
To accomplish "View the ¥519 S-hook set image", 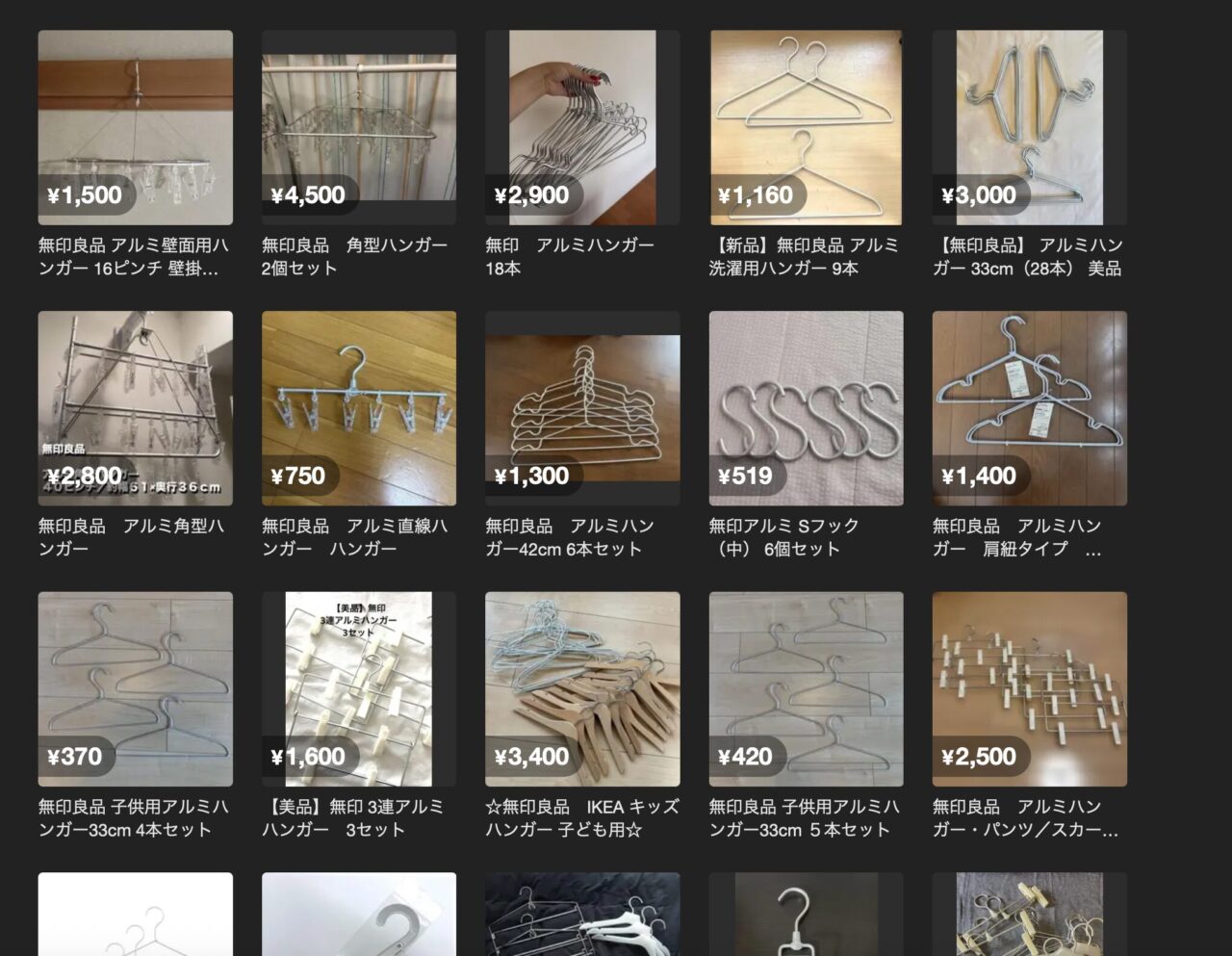I will pyautogui.click(x=806, y=408).
